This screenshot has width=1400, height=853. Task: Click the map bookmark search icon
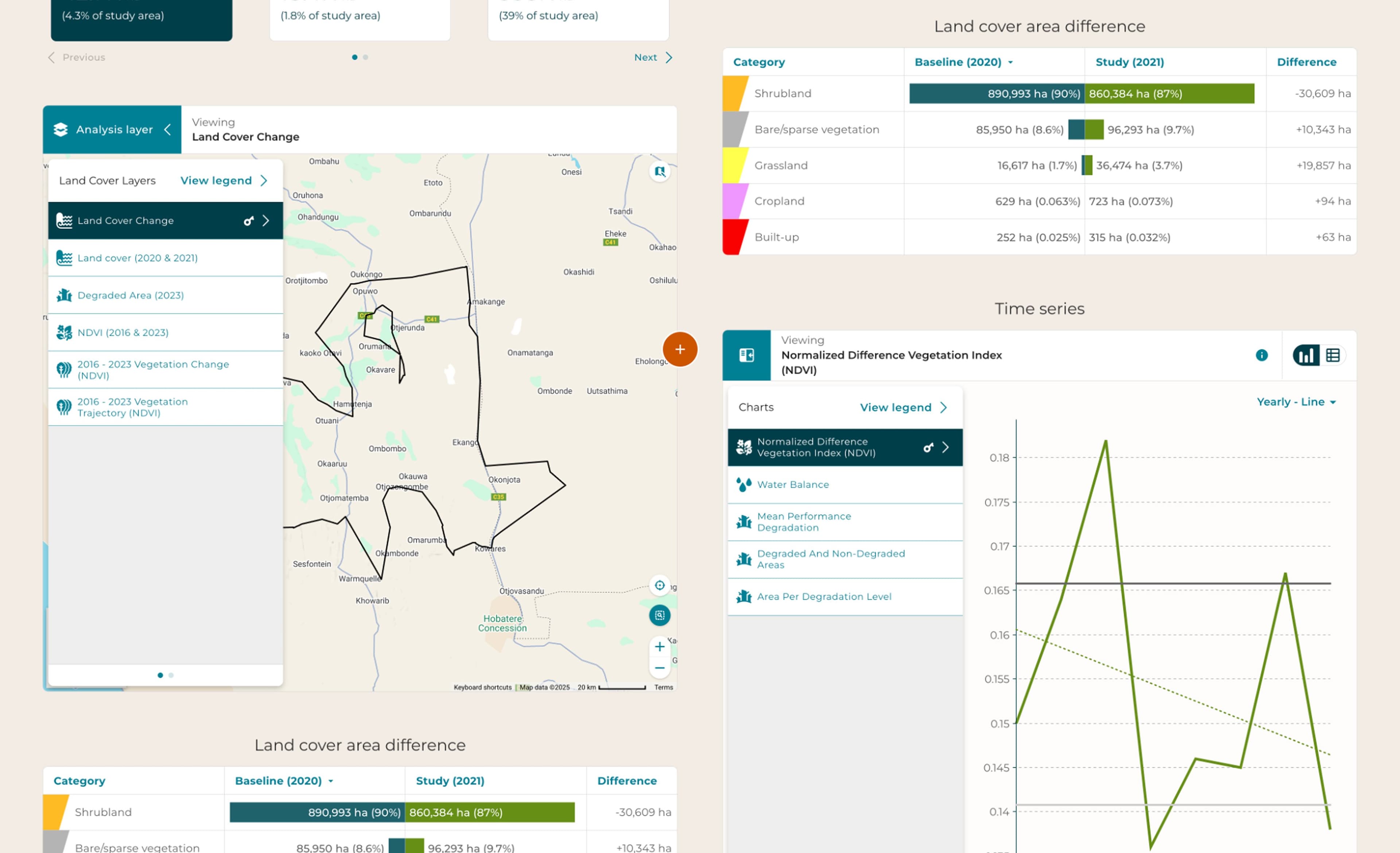tap(660, 172)
